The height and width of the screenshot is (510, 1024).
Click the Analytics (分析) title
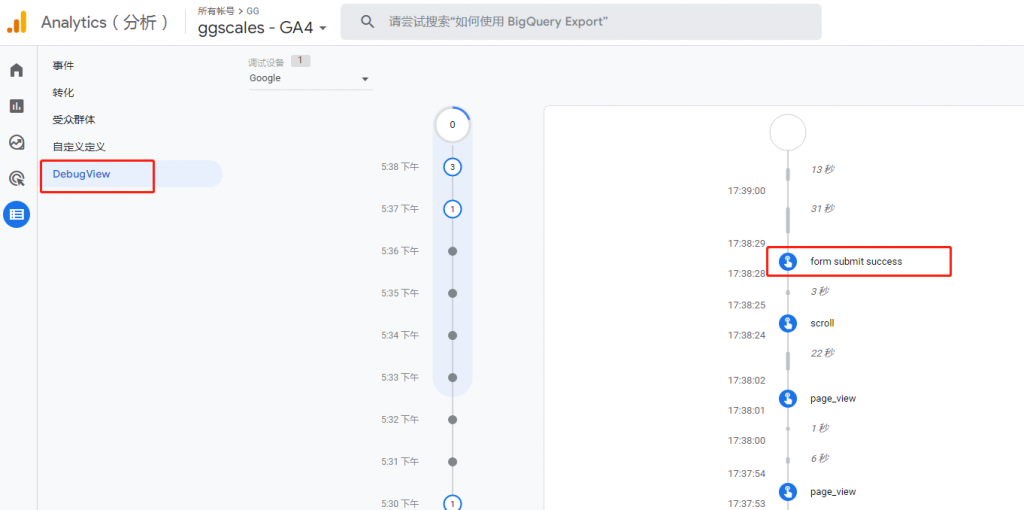click(105, 22)
